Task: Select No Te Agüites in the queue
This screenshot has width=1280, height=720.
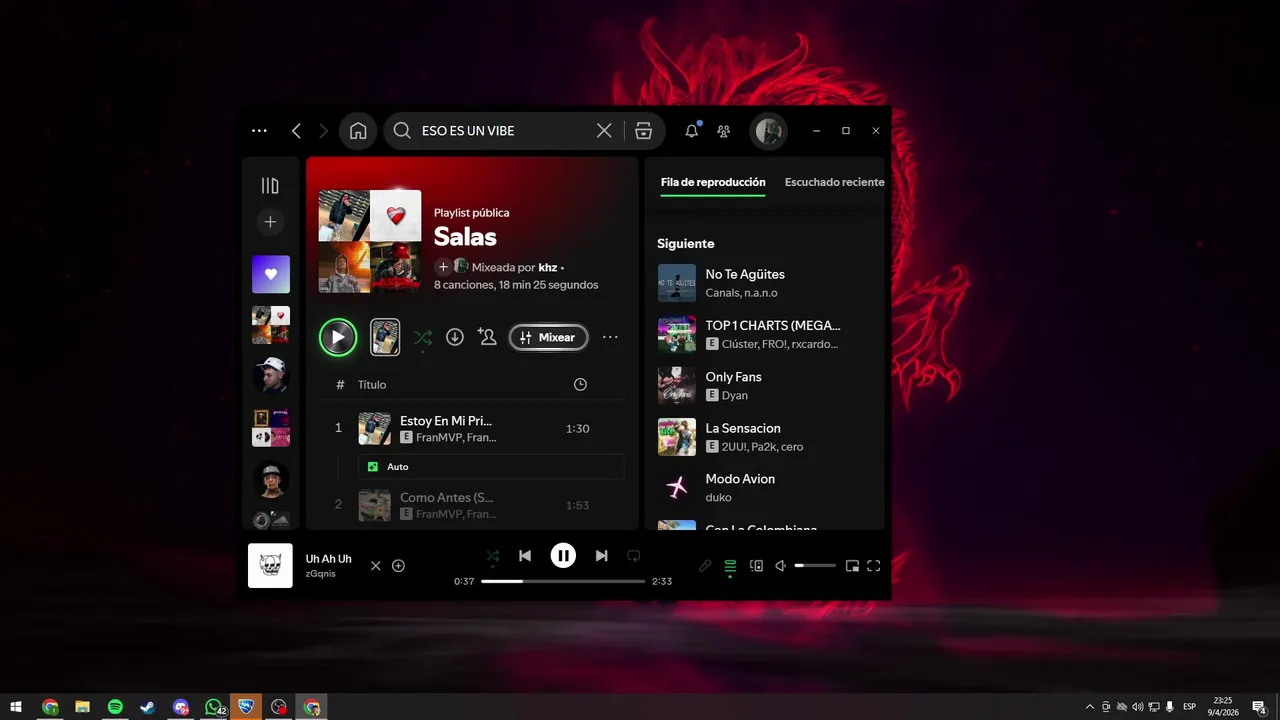Action: (x=766, y=283)
